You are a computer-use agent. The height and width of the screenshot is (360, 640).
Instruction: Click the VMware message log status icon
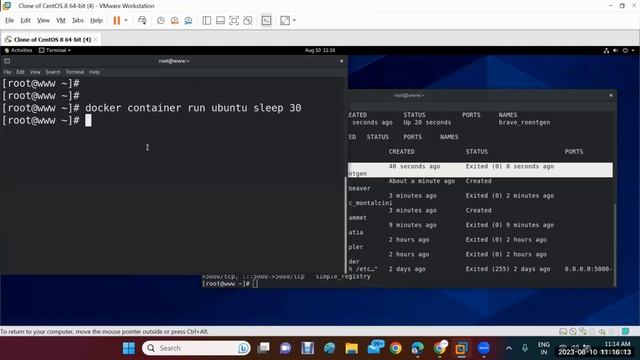(626, 331)
